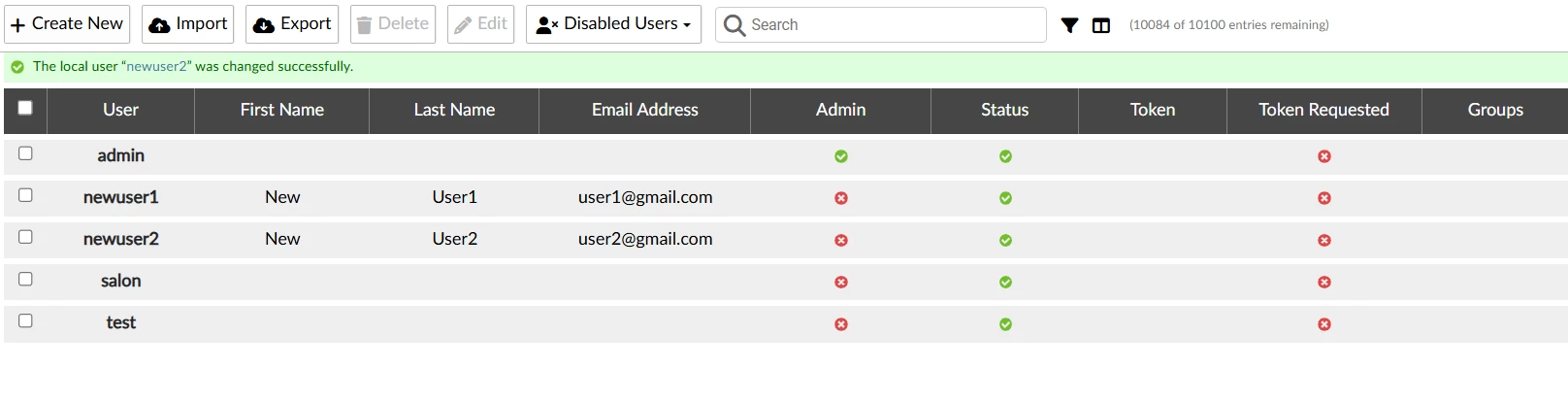Click the filter funnel icon
Image resolution: width=1568 pixels, height=403 pixels.
pos(1069,25)
